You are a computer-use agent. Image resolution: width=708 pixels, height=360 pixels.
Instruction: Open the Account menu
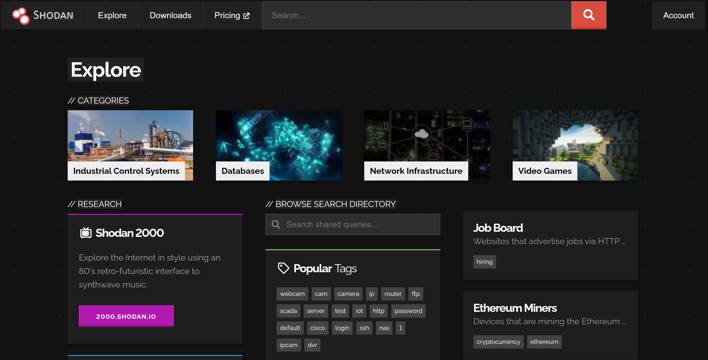(x=678, y=15)
